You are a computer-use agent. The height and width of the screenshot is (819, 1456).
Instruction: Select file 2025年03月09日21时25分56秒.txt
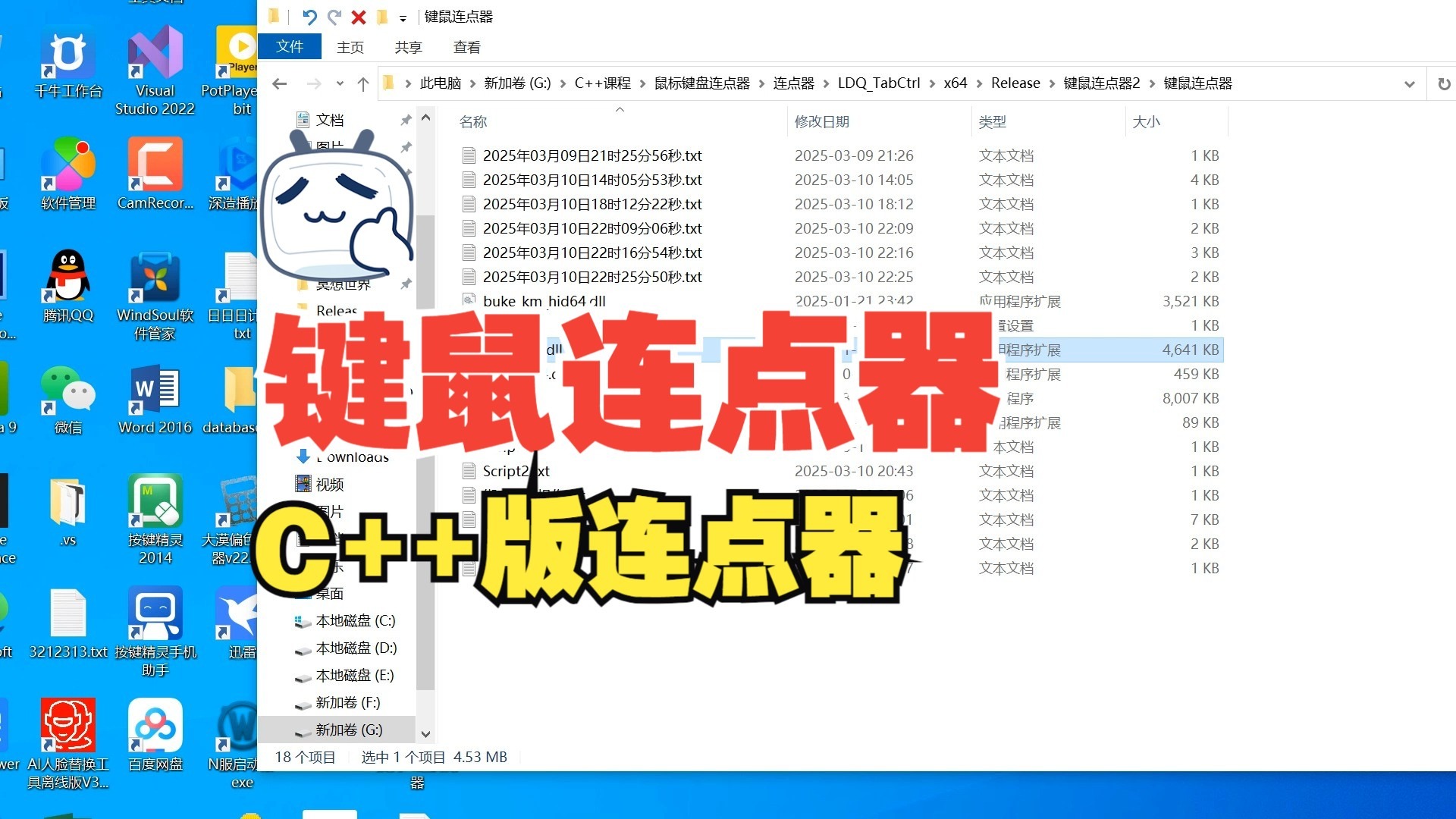(x=592, y=155)
